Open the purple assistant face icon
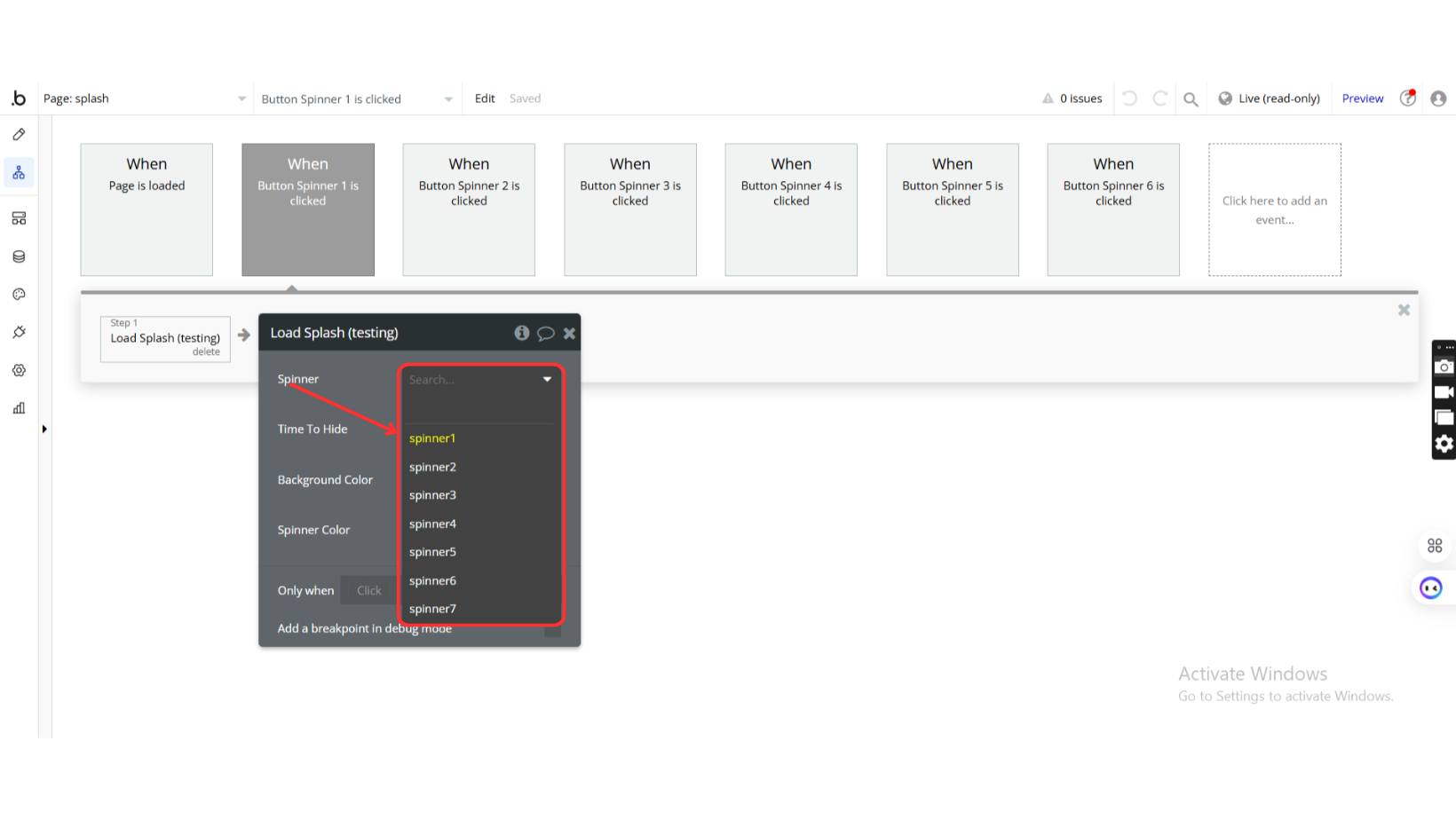Image resolution: width=1456 pixels, height=820 pixels. (1431, 587)
